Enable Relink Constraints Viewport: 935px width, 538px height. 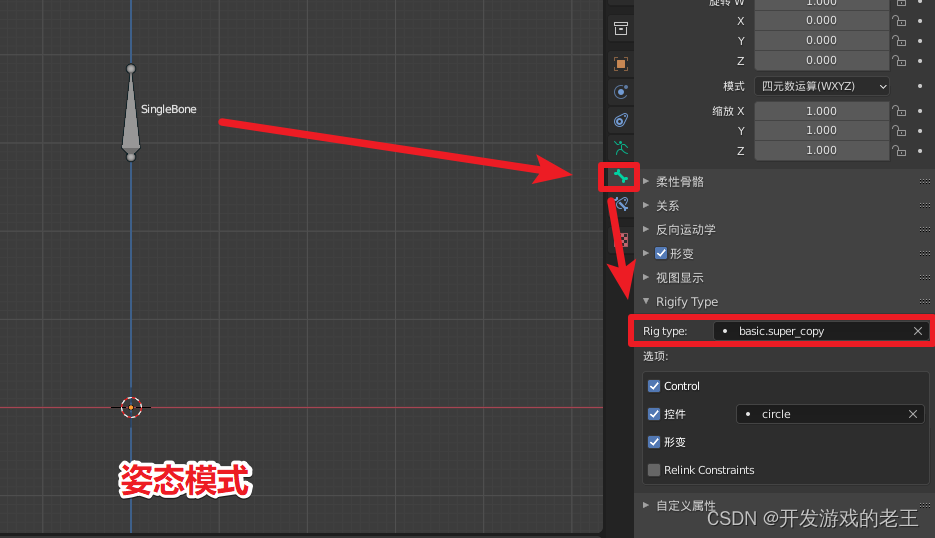point(654,470)
